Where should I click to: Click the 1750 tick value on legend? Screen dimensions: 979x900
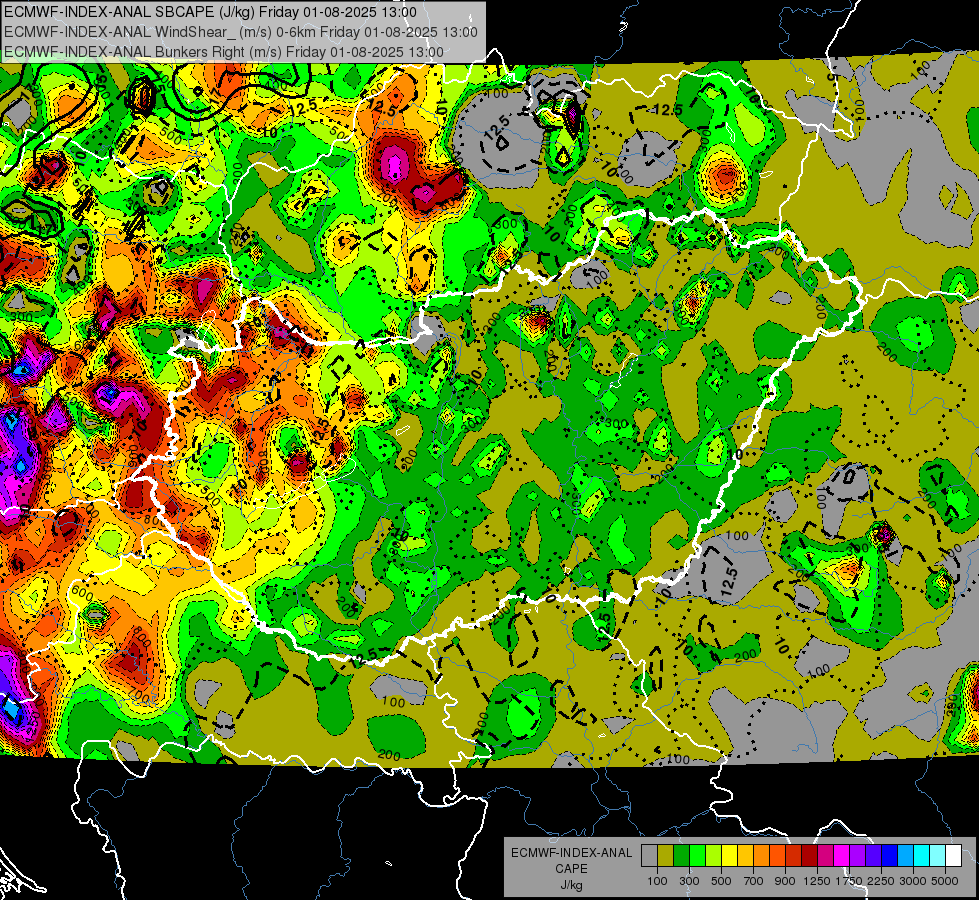coord(849,881)
